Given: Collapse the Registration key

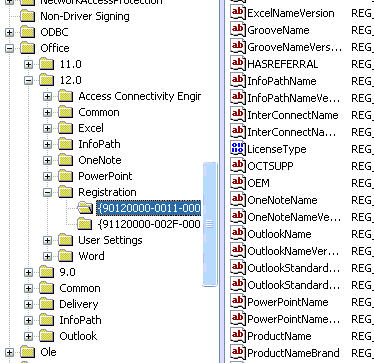Looking at the screenshot, I should click(x=48, y=192).
